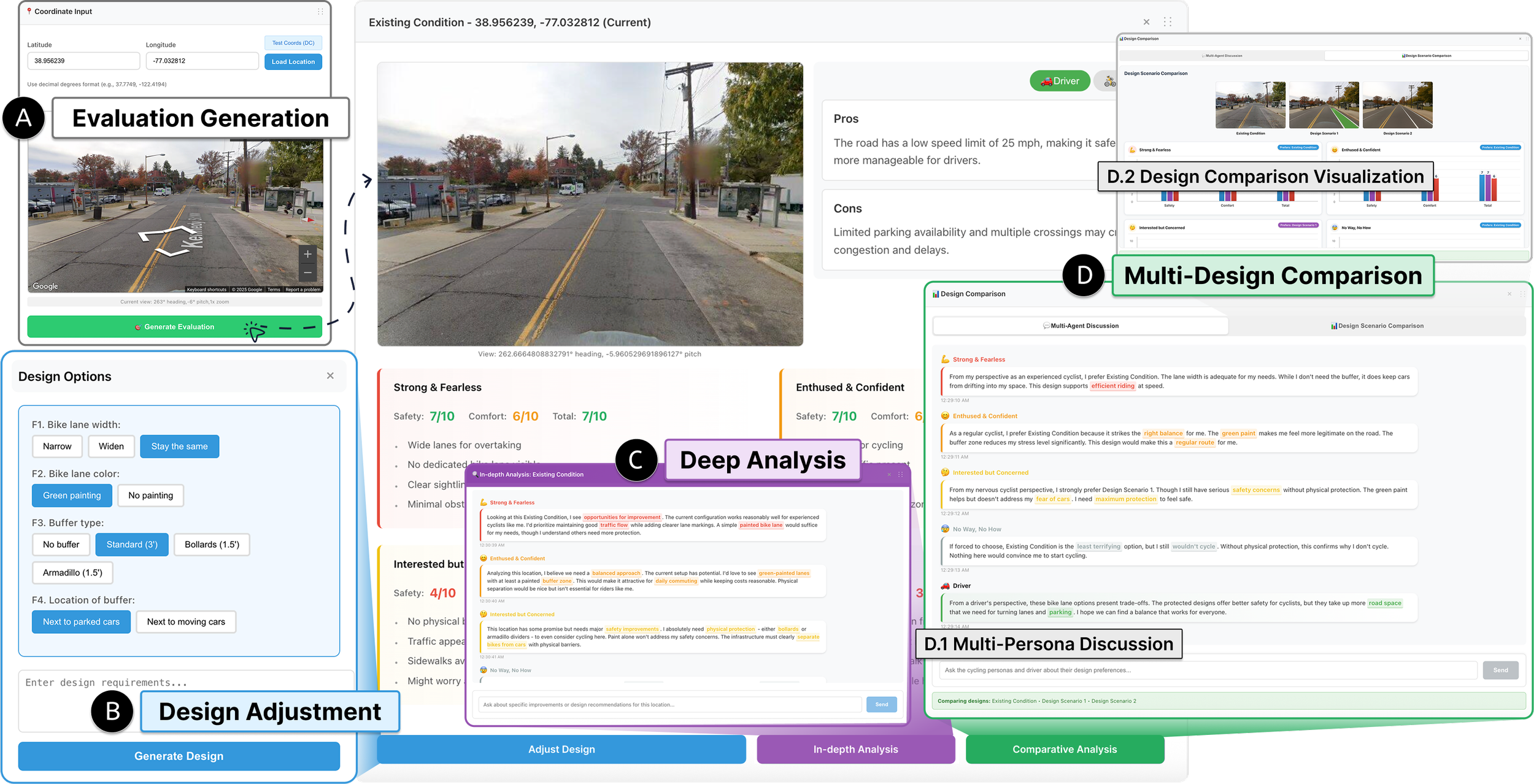Click the Latitude input field
The width and height of the screenshot is (1534, 784).
83,61
